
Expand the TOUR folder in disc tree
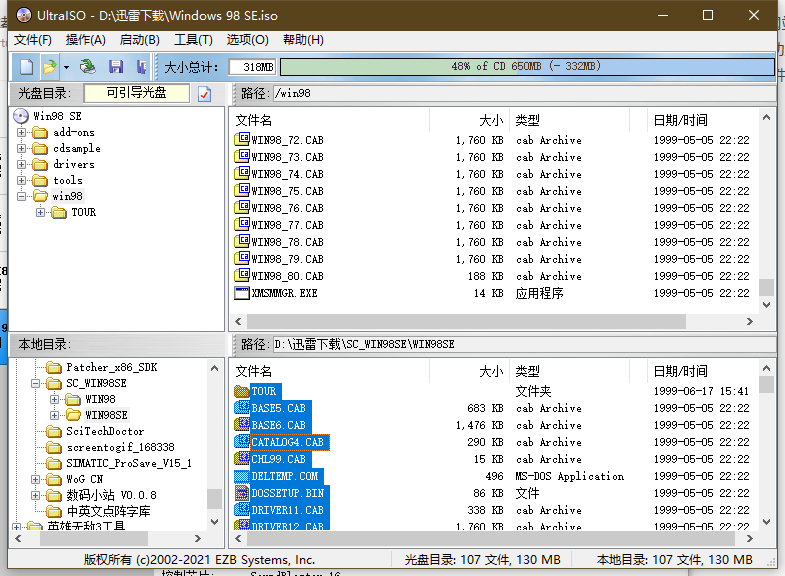(x=41, y=213)
